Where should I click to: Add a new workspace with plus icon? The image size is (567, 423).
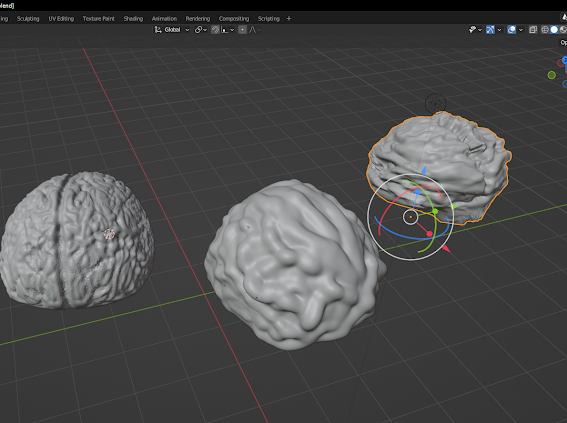point(289,18)
